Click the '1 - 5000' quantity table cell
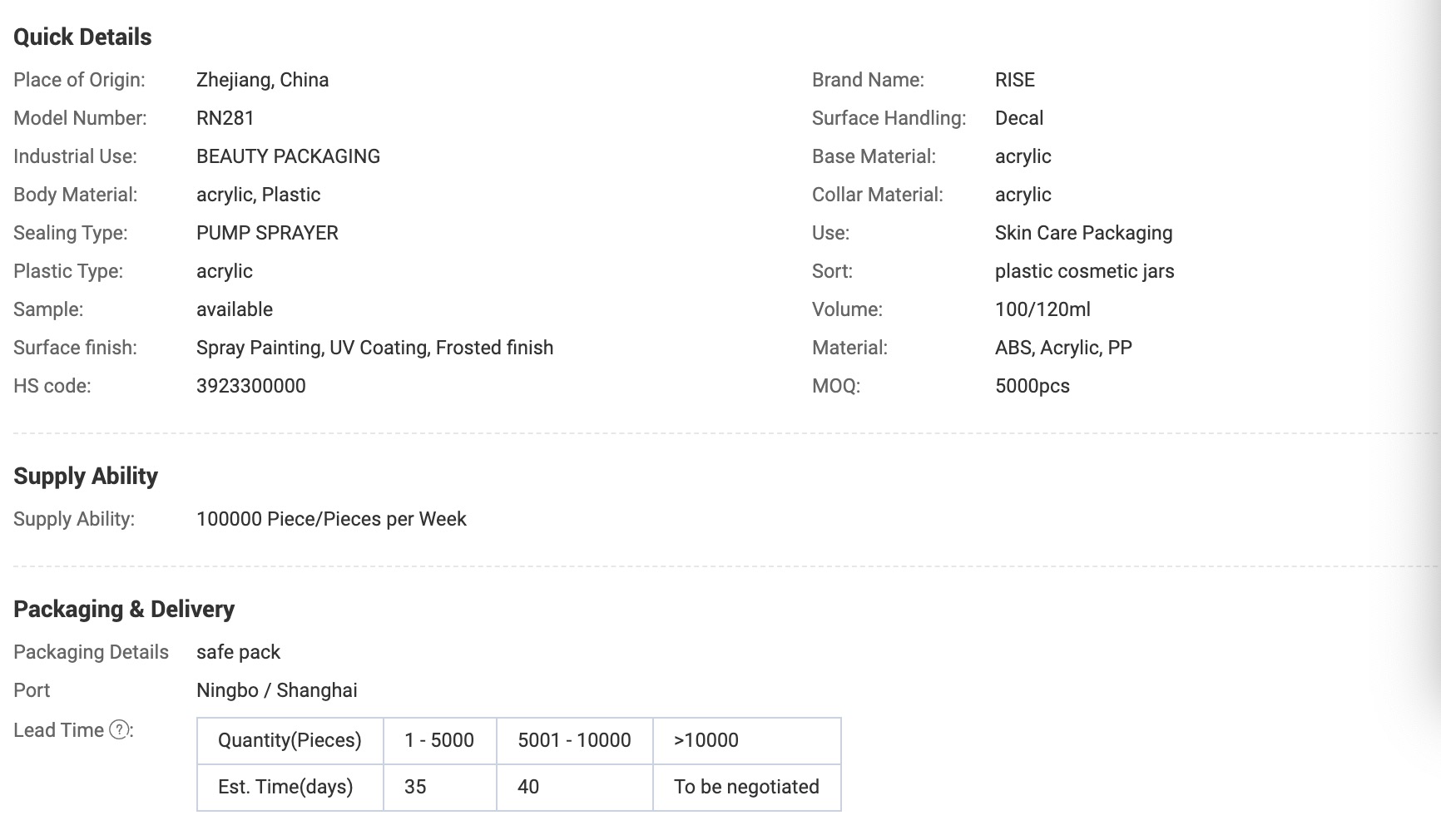This screenshot has height=840, width=1441. [x=439, y=740]
